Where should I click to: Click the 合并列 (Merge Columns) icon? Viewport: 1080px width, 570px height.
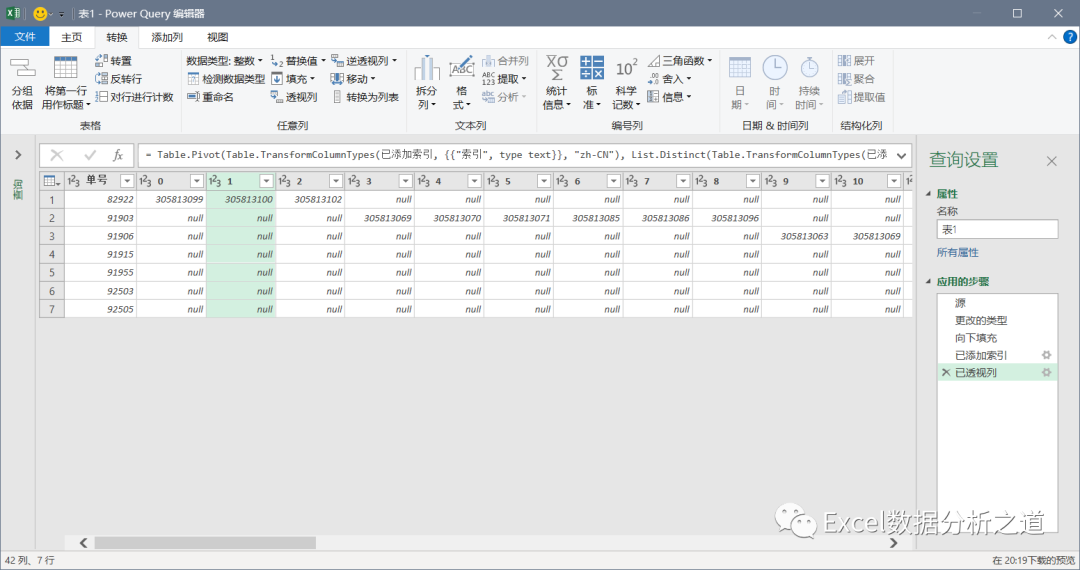[x=488, y=61]
